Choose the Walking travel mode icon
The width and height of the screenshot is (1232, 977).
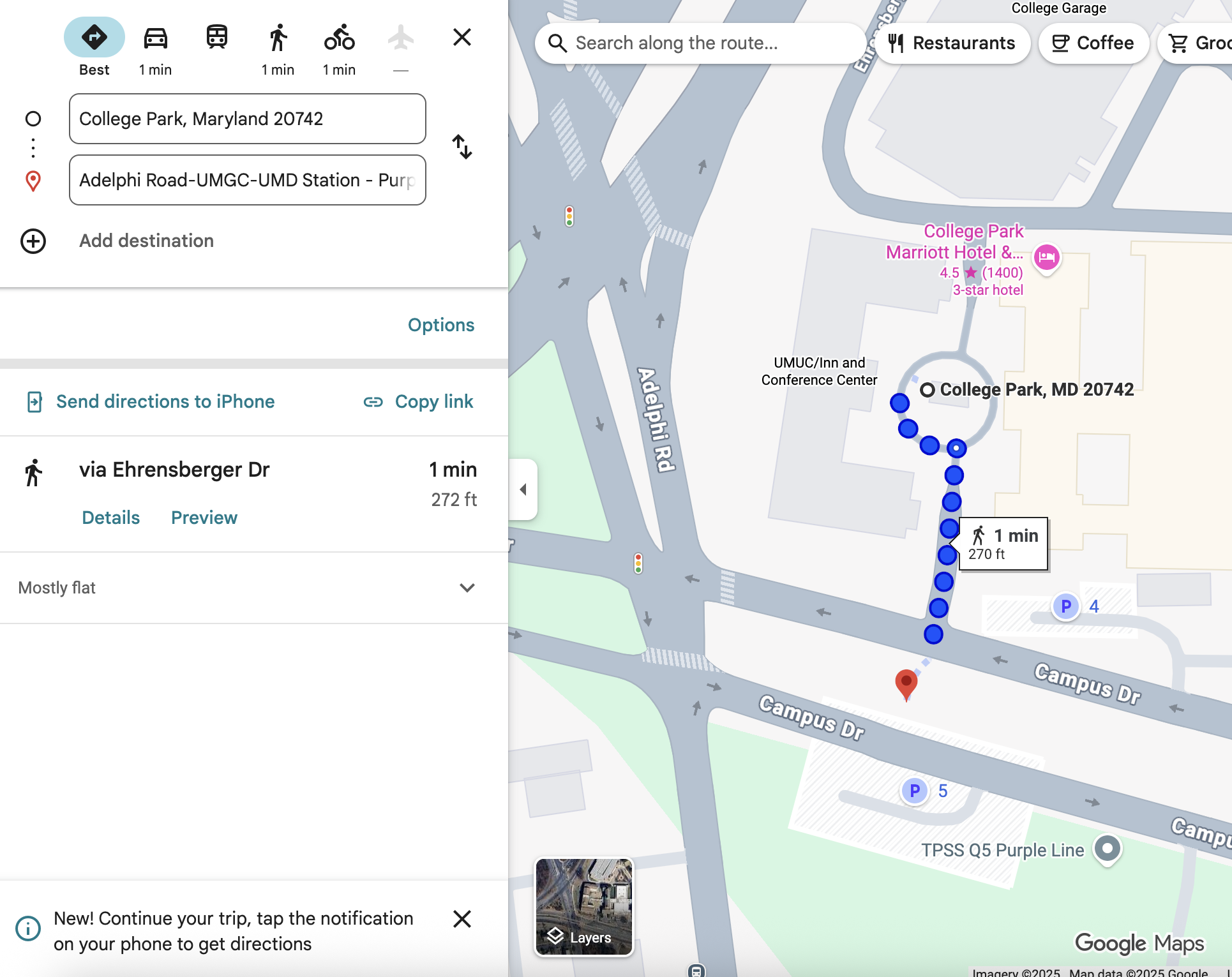[278, 38]
